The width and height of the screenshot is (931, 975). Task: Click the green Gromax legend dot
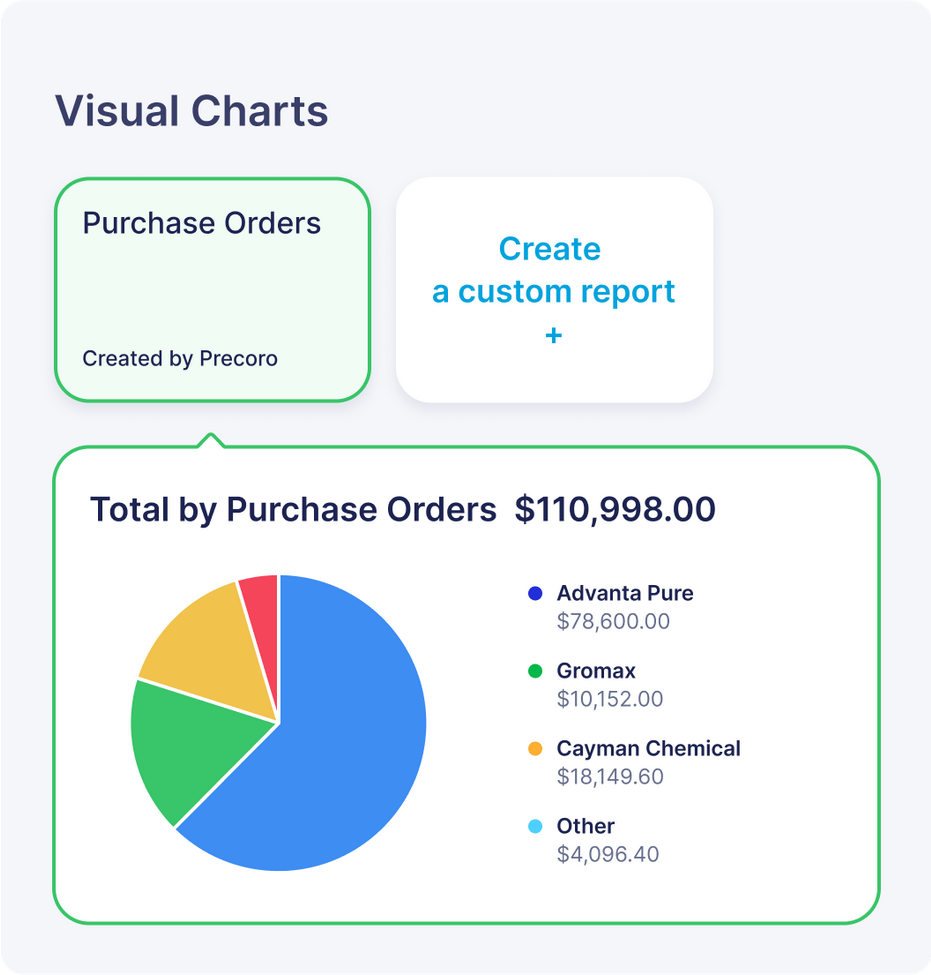pos(533,670)
